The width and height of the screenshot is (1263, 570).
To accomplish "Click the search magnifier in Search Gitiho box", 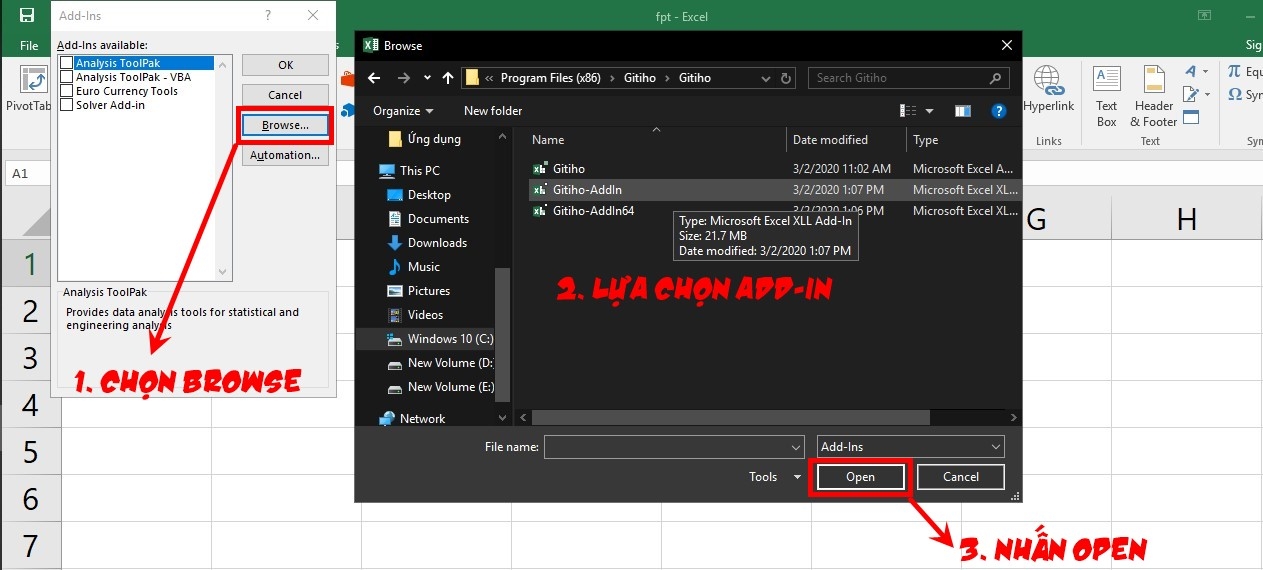I will pyautogui.click(x=995, y=78).
